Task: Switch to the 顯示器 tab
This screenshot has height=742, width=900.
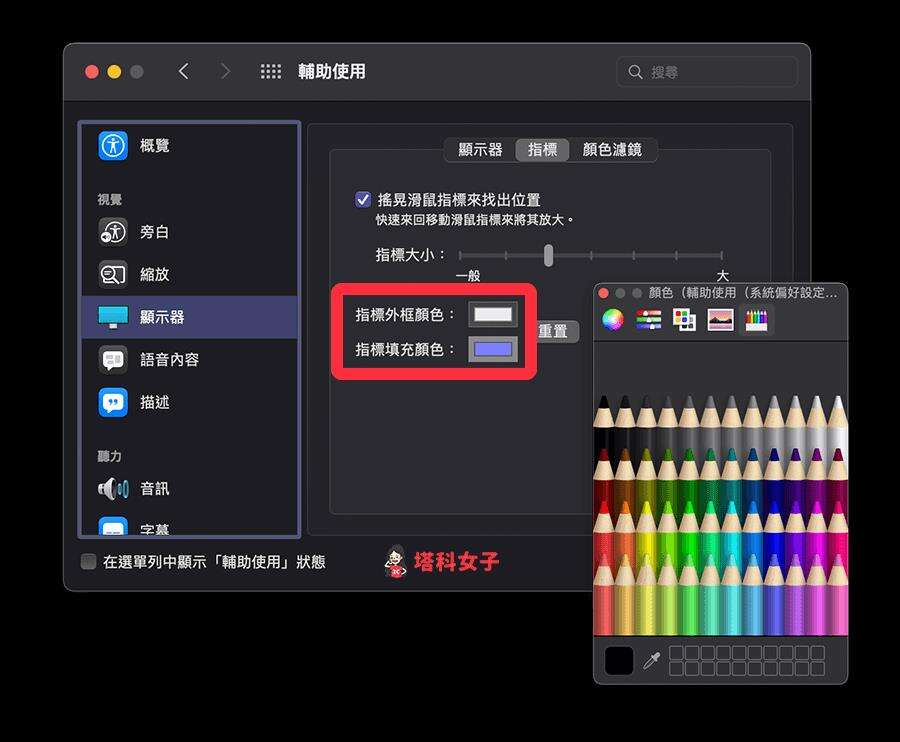Action: (x=480, y=150)
